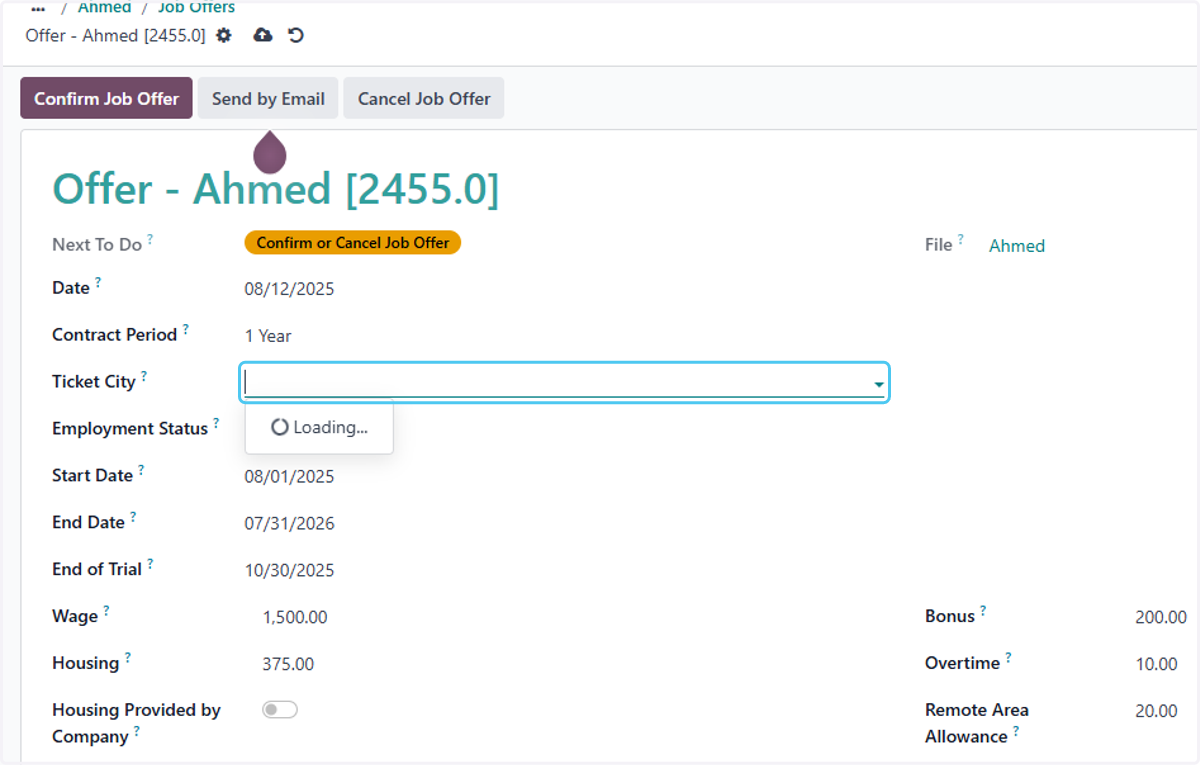Open the gear actions menu
The image size is (1200, 765).
[x=223, y=35]
